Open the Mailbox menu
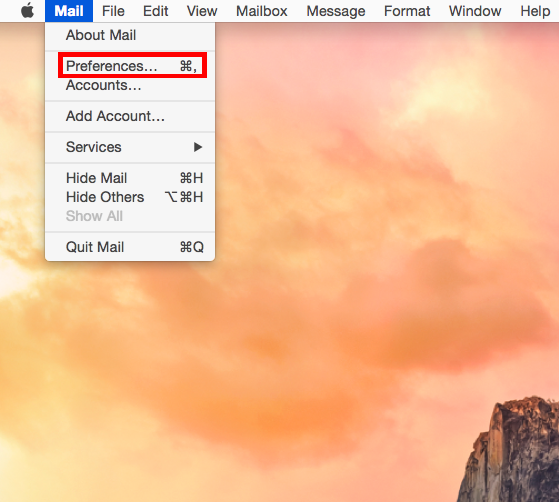559x502 pixels. 262,11
